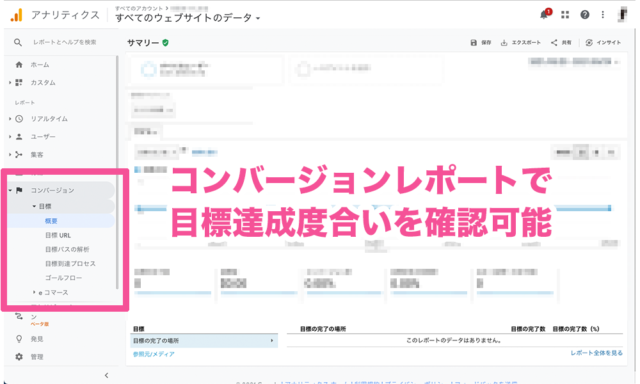This screenshot has width=640, height=384.
Task: Open the eコマース menu item
Action: coord(53,293)
